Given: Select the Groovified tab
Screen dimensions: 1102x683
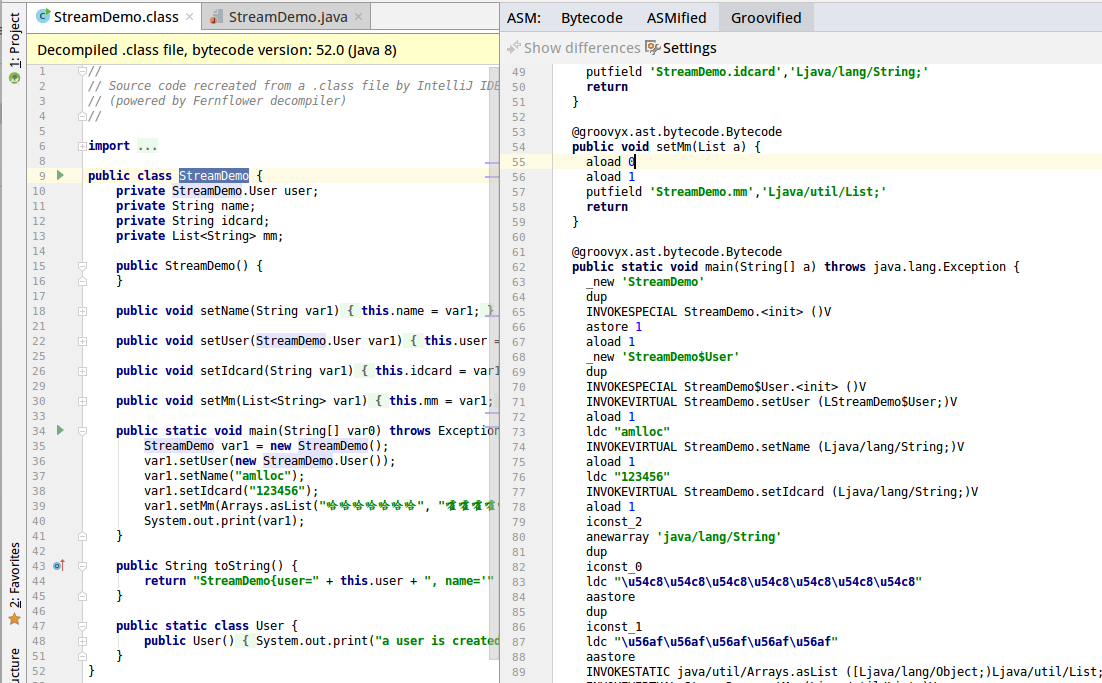Looking at the screenshot, I should (x=765, y=18).
